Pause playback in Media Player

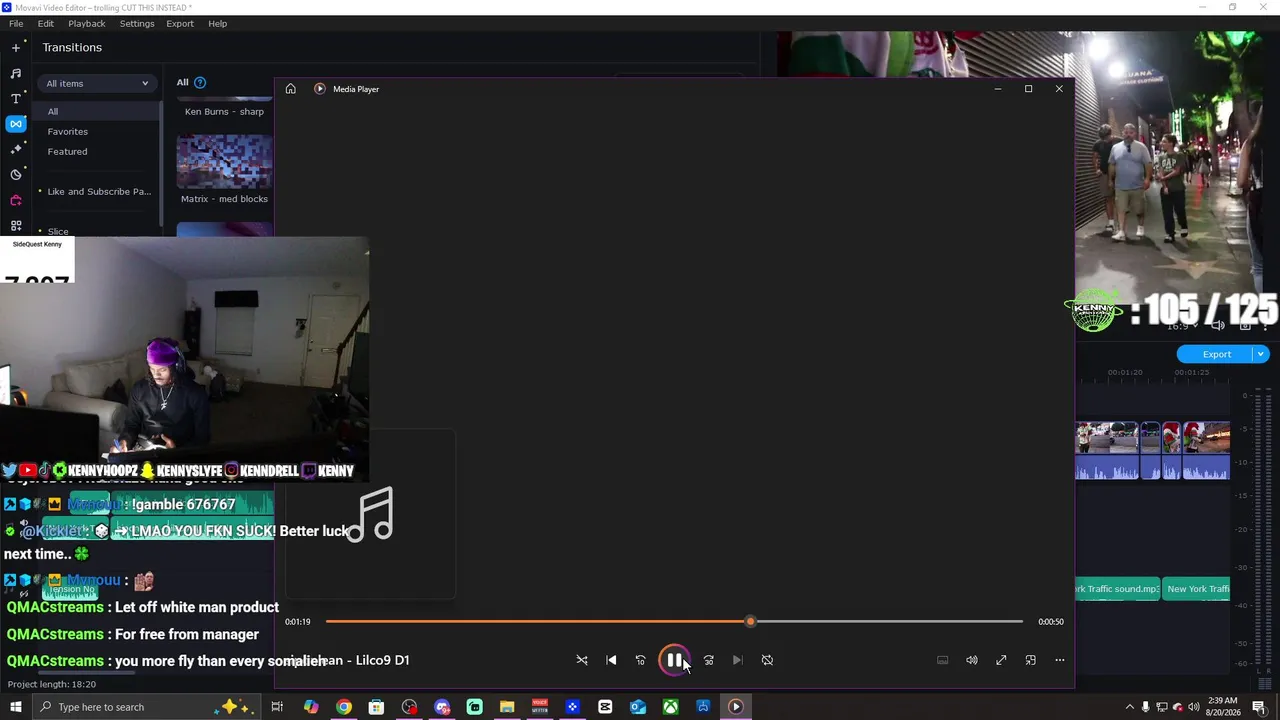pos(675,660)
